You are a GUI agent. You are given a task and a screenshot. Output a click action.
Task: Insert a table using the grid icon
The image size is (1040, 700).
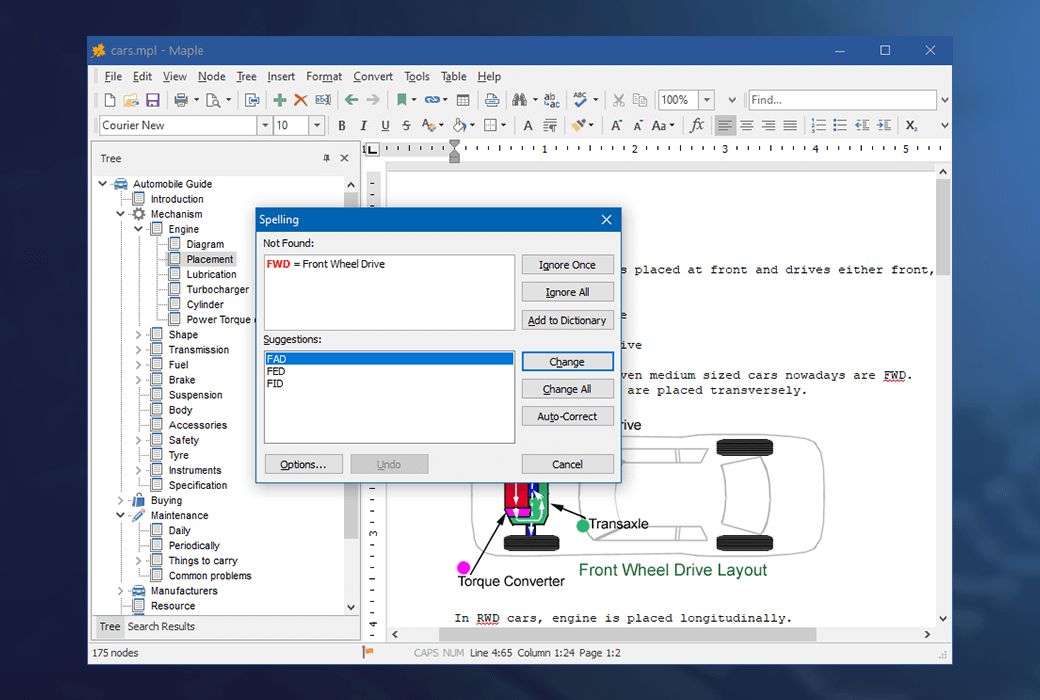point(463,100)
